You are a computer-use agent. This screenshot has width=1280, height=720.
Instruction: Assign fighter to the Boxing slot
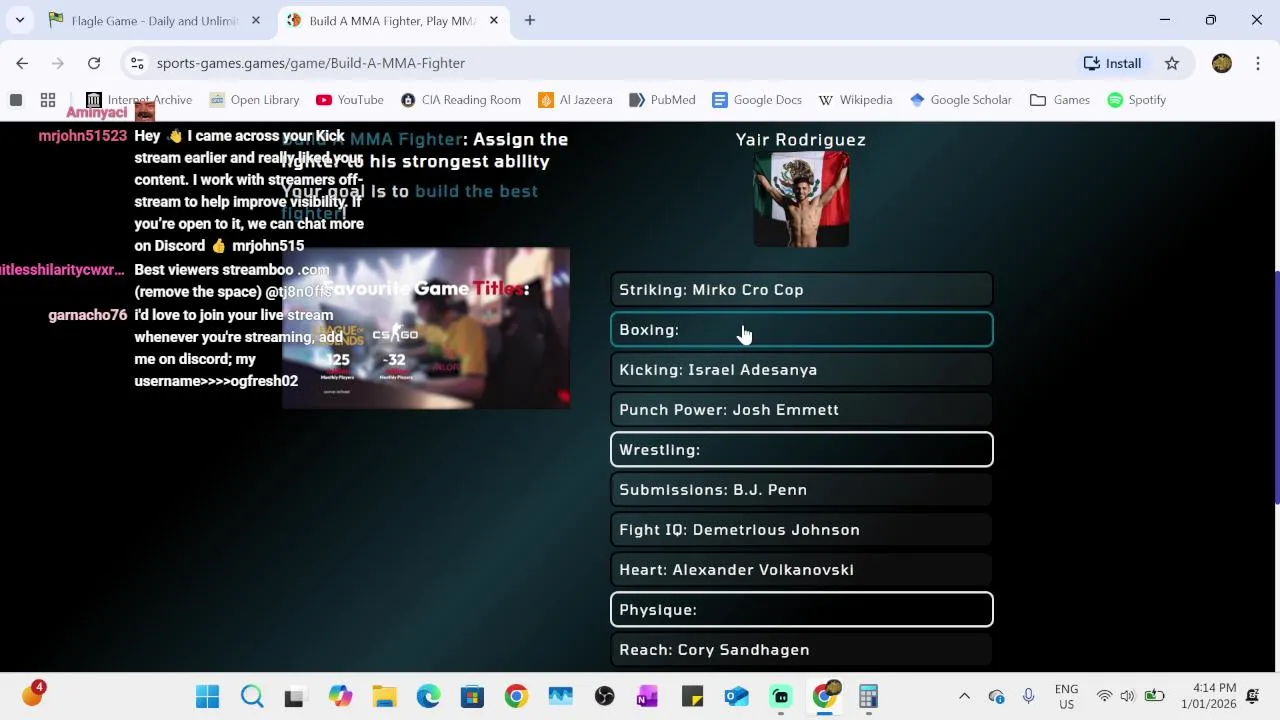pyautogui.click(x=801, y=330)
